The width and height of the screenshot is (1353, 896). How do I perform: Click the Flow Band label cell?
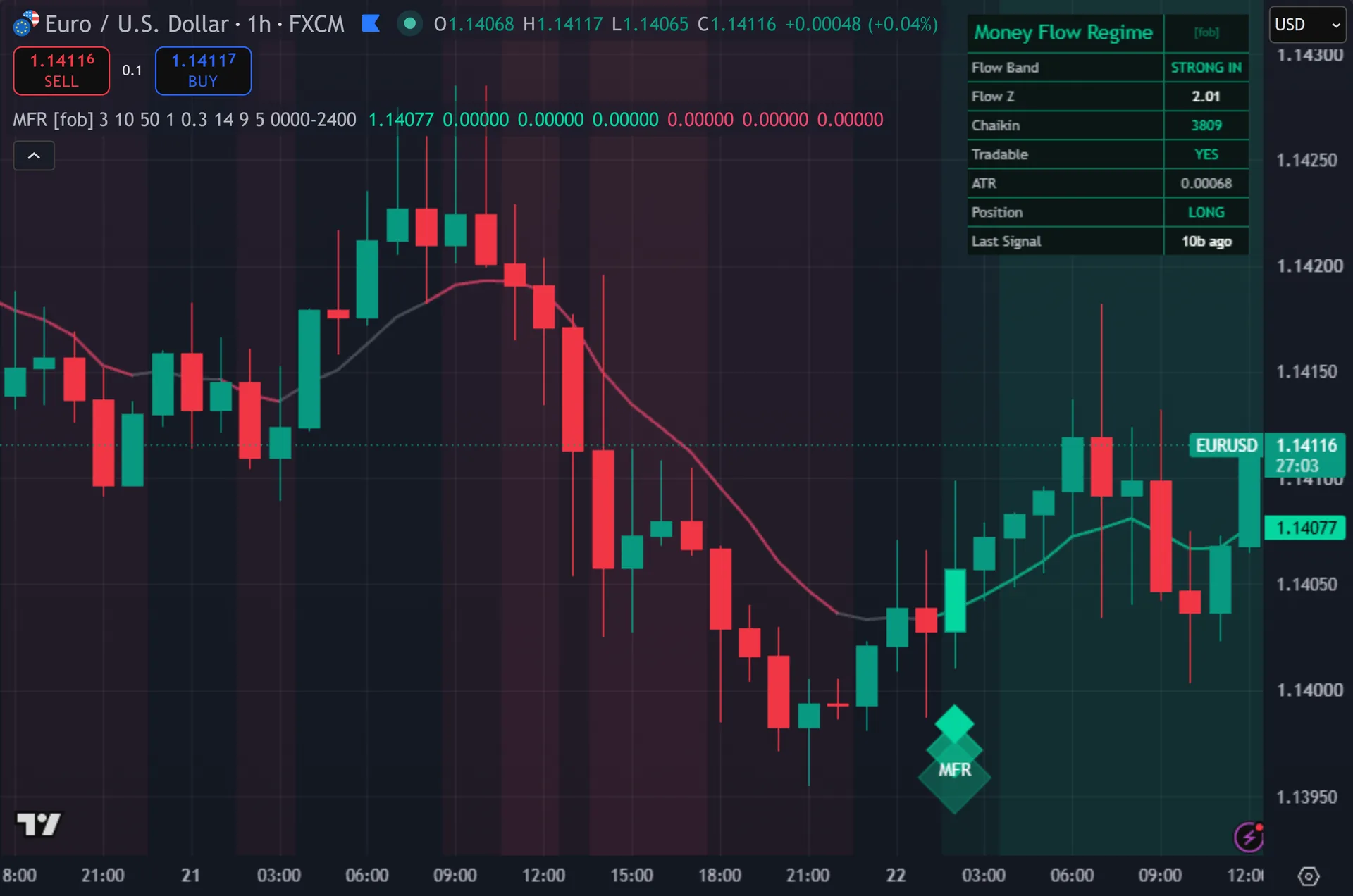point(1065,68)
